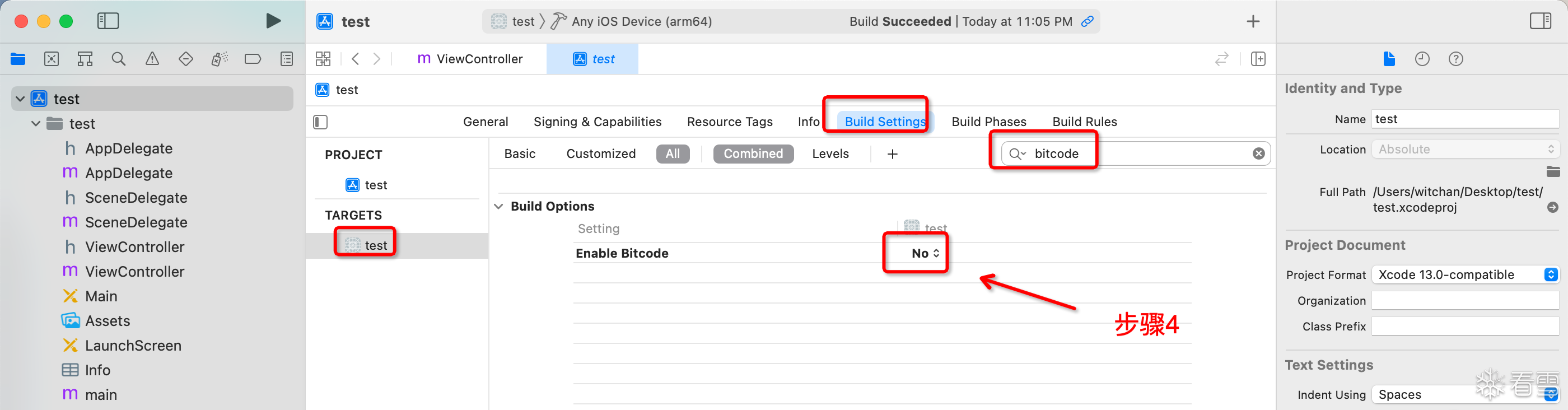
Task: Switch to the Build Phases tab
Action: (988, 122)
